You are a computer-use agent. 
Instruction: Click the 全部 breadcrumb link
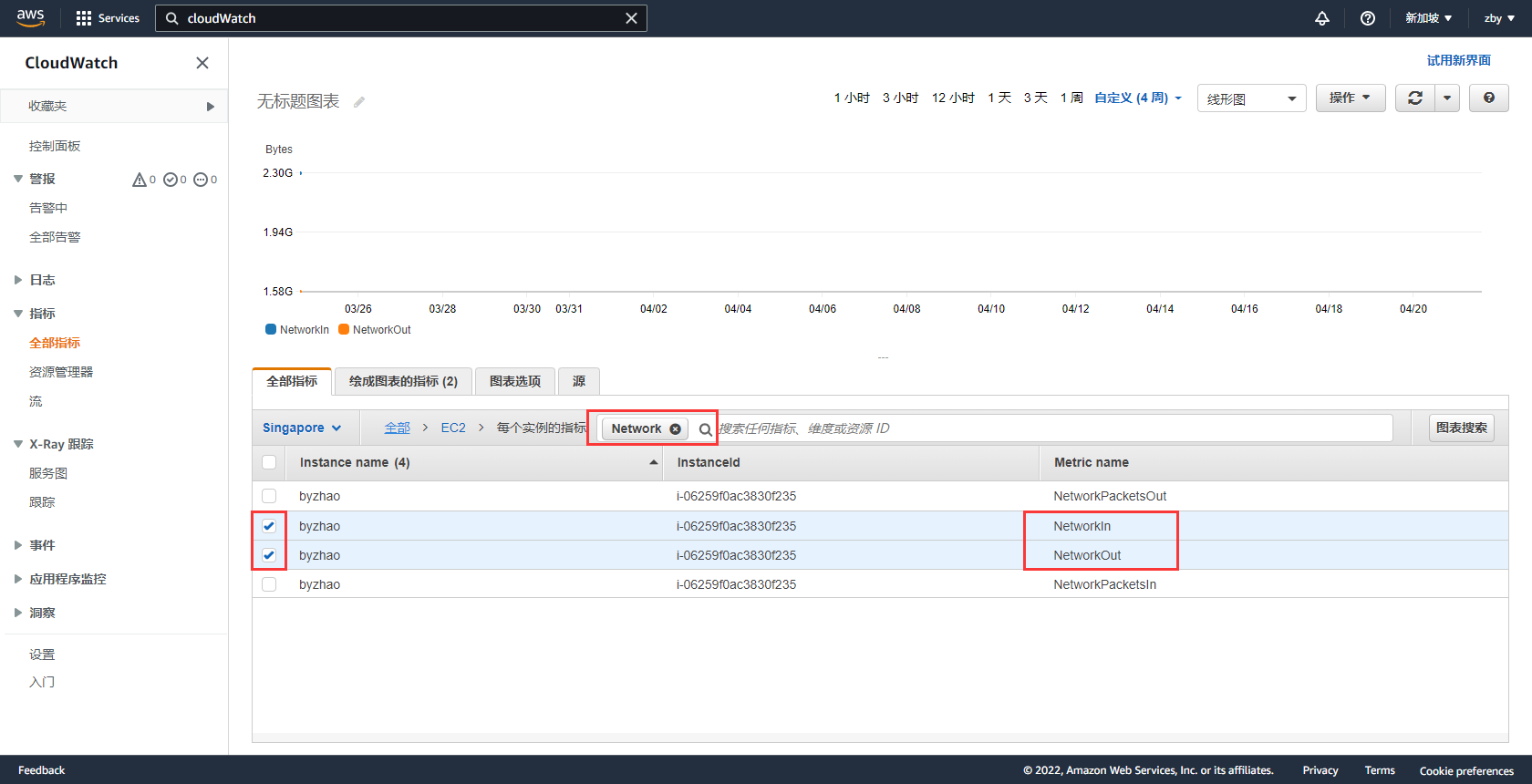tap(398, 428)
